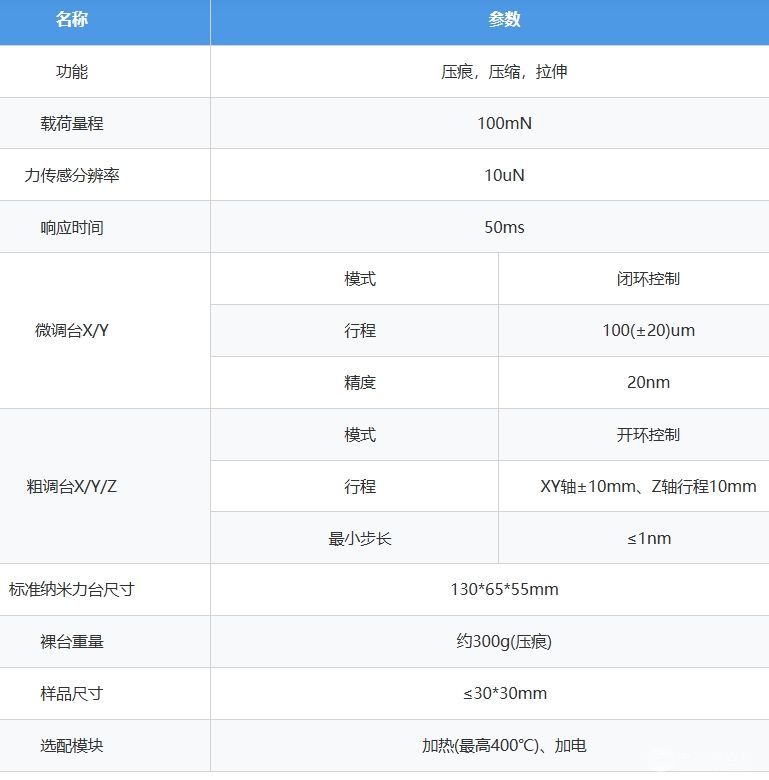Click the 闭环控制 mode cell
Viewport: 769px width, 780px height.
click(x=648, y=279)
